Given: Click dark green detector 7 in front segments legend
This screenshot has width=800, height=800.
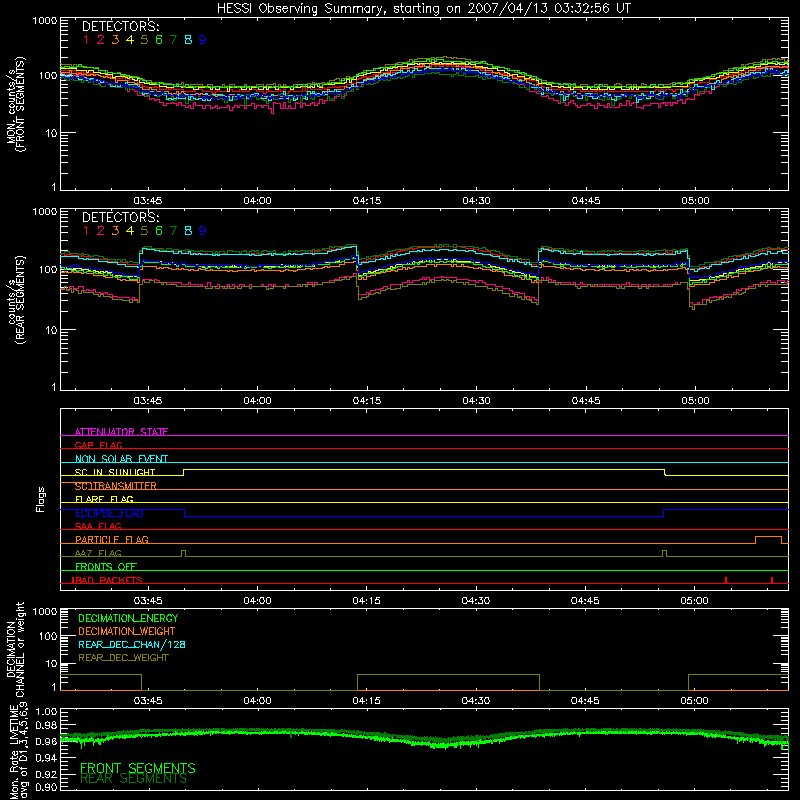Looking at the screenshot, I should point(173,40).
